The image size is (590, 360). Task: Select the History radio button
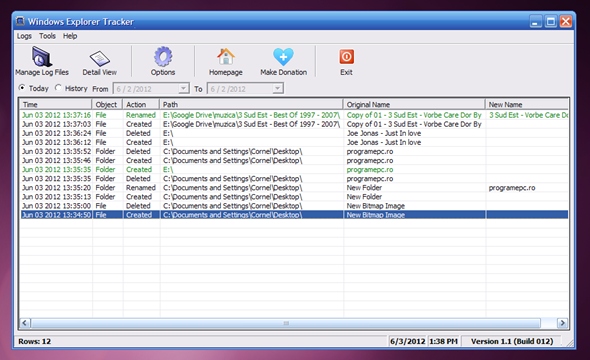pyautogui.click(x=58, y=88)
